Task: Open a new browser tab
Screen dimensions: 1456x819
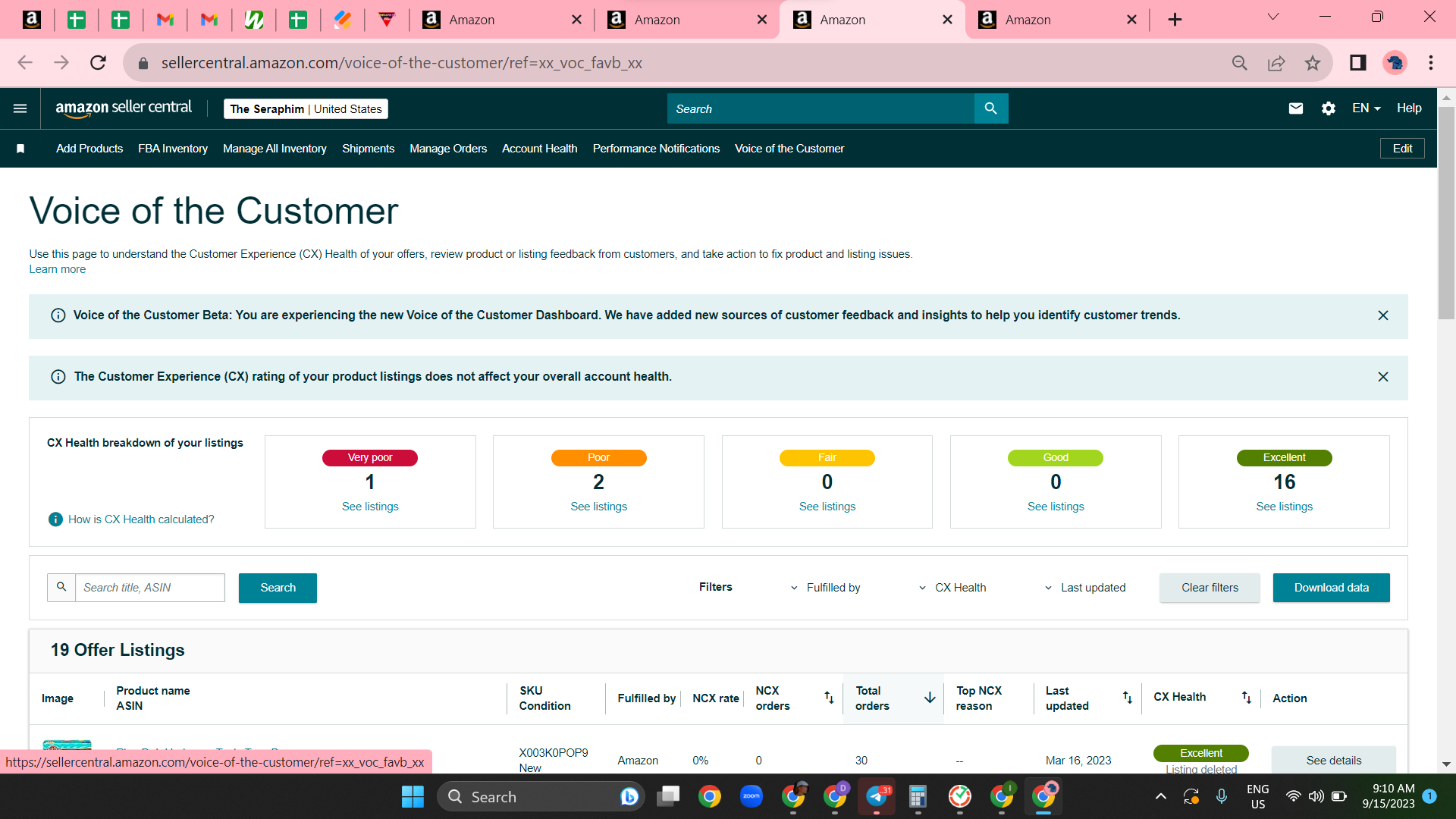Action: (1175, 20)
